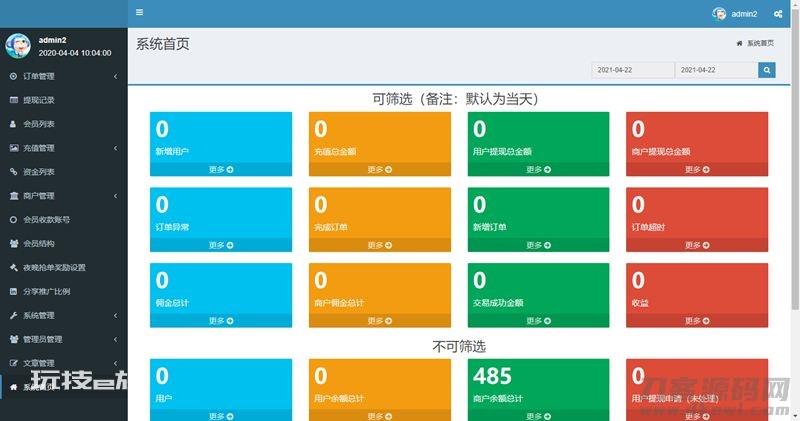The width and height of the screenshot is (800, 421).
Task: Click the end date field 2021-04-22
Action: pos(716,70)
